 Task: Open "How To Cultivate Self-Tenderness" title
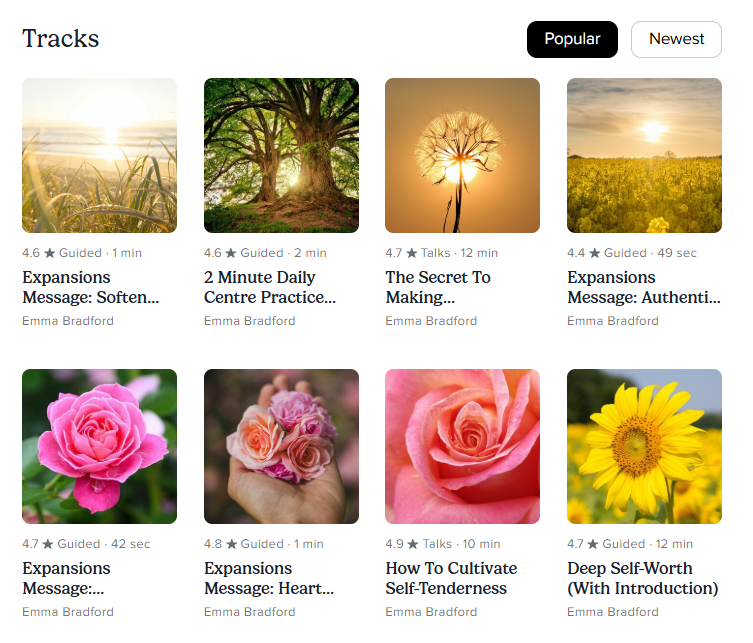(451, 578)
